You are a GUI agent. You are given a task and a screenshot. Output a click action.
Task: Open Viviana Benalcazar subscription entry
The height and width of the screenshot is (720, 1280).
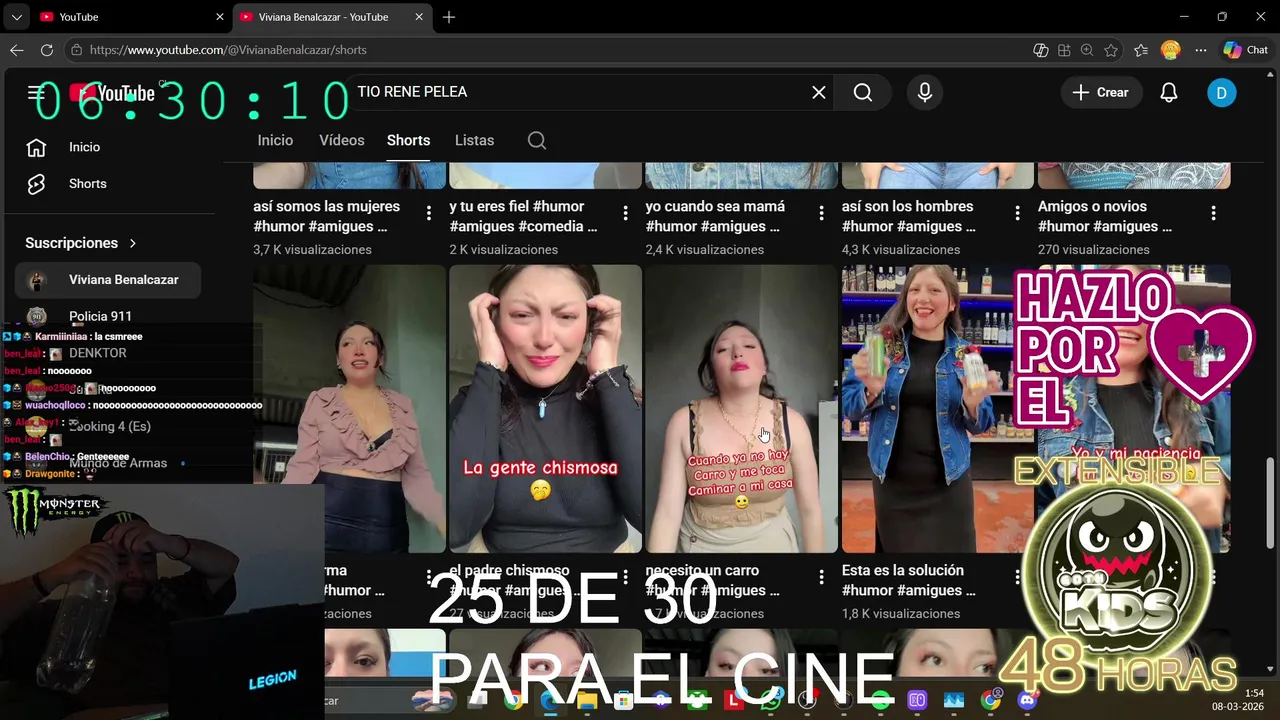tap(108, 280)
